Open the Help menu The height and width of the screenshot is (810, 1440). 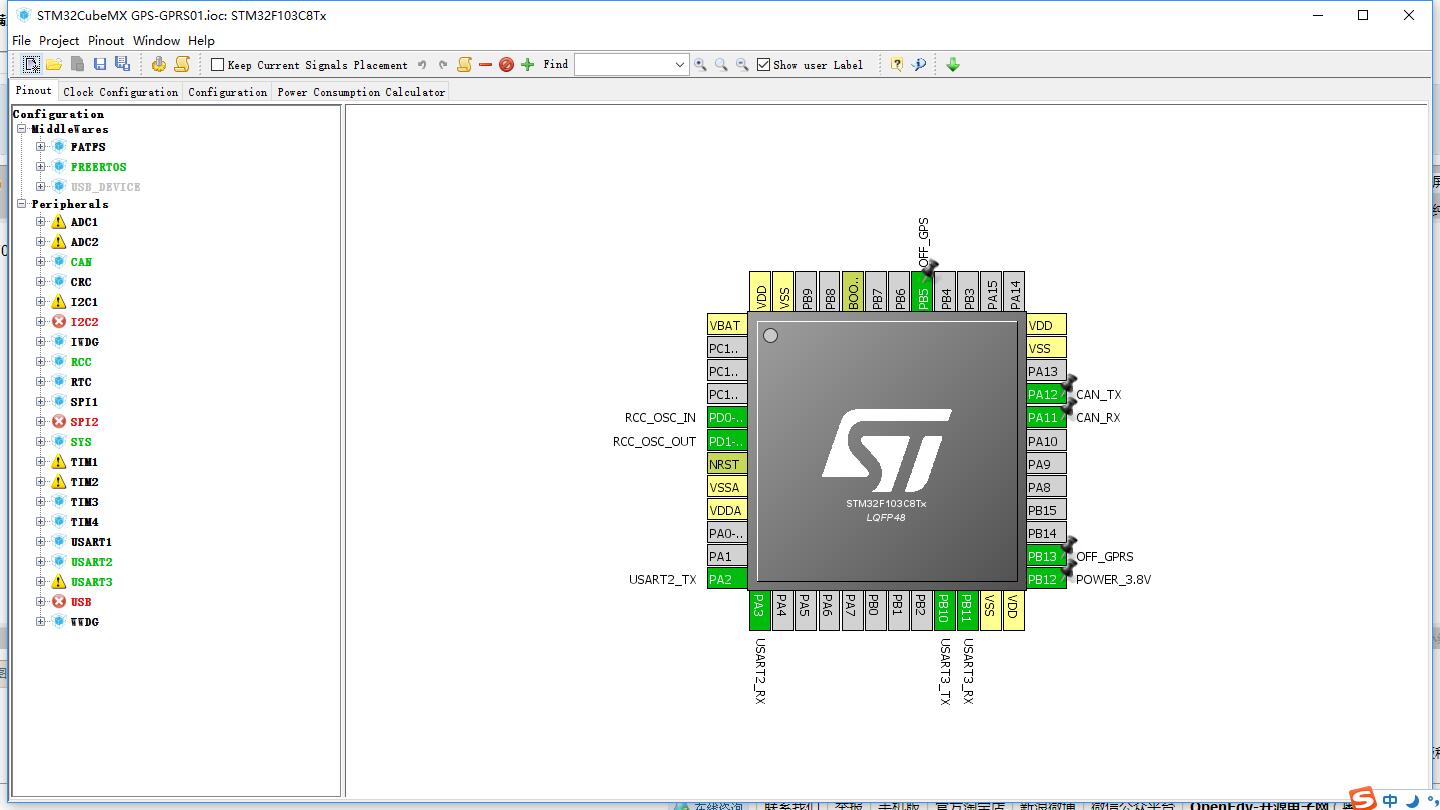pyautogui.click(x=201, y=41)
